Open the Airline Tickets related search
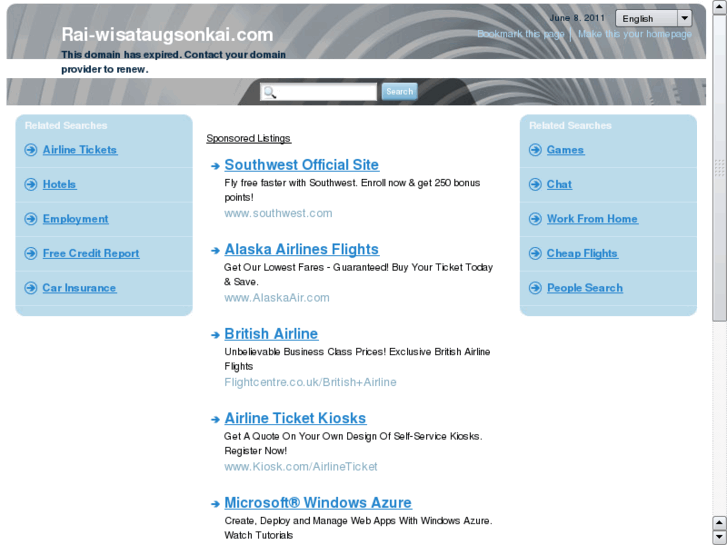The width and height of the screenshot is (727, 545). [80, 150]
